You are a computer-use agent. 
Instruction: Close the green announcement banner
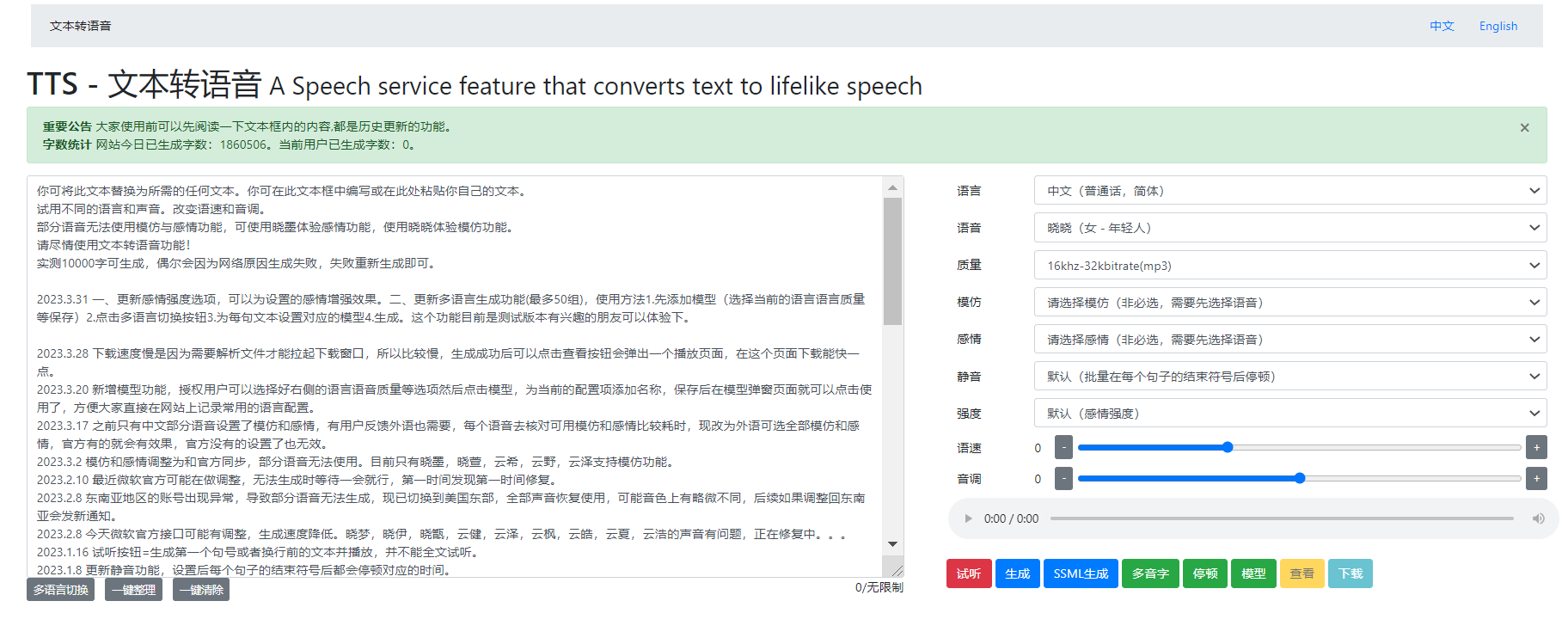click(x=1524, y=128)
